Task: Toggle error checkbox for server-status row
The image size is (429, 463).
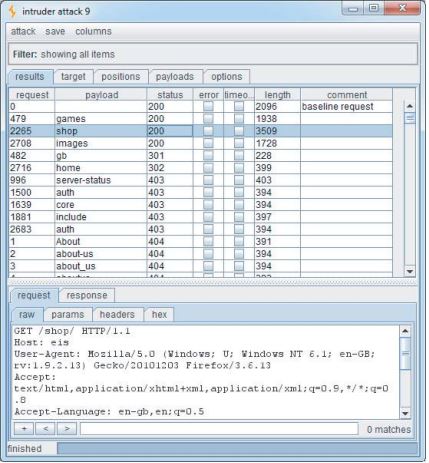Action: 208,180
